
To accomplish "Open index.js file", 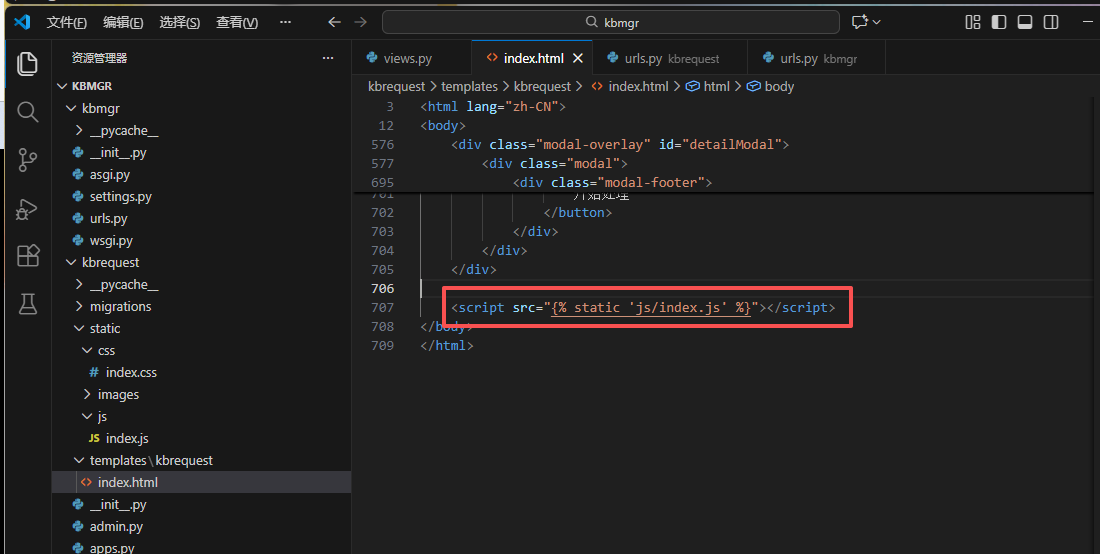I will 127,438.
